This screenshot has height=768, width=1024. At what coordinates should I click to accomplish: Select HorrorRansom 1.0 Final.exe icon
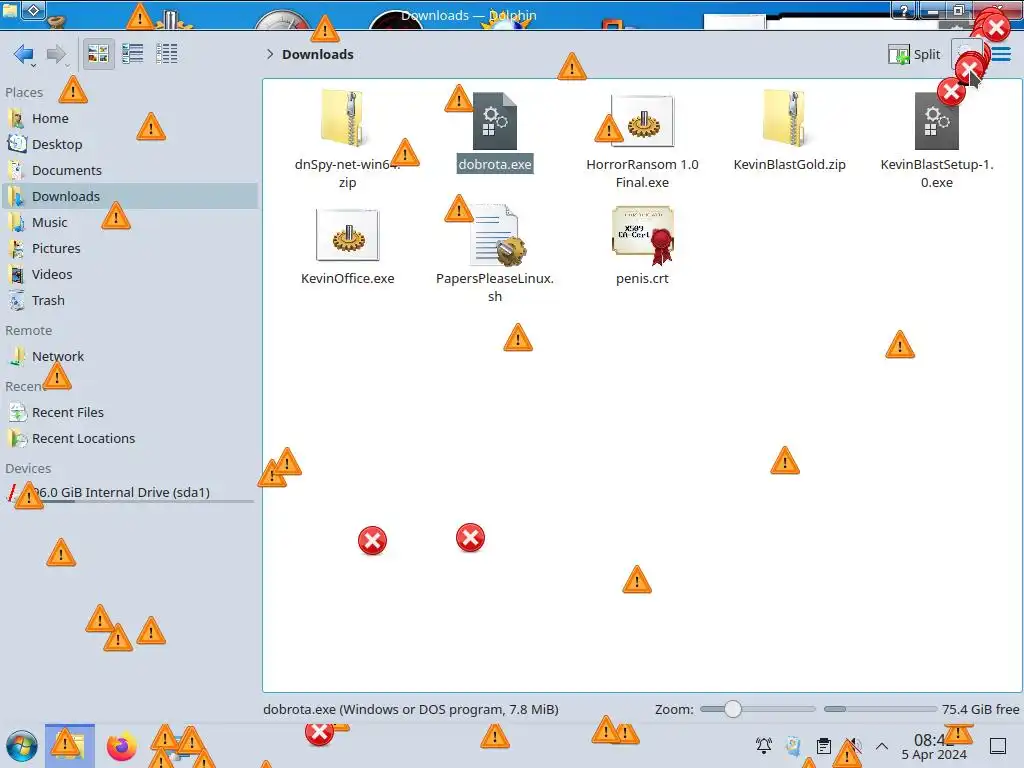pyautogui.click(x=643, y=121)
